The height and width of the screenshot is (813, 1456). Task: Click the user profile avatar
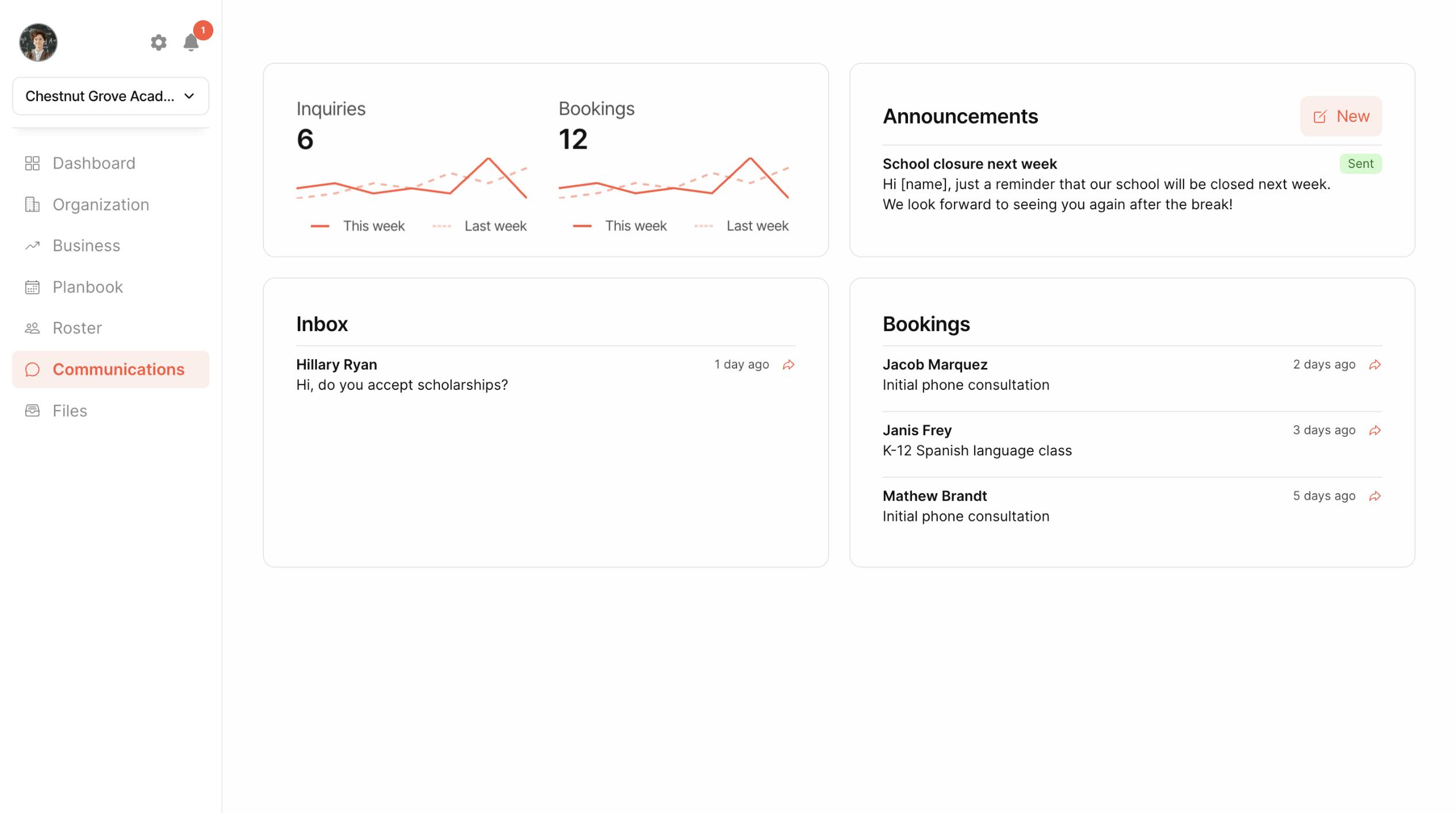click(x=38, y=43)
